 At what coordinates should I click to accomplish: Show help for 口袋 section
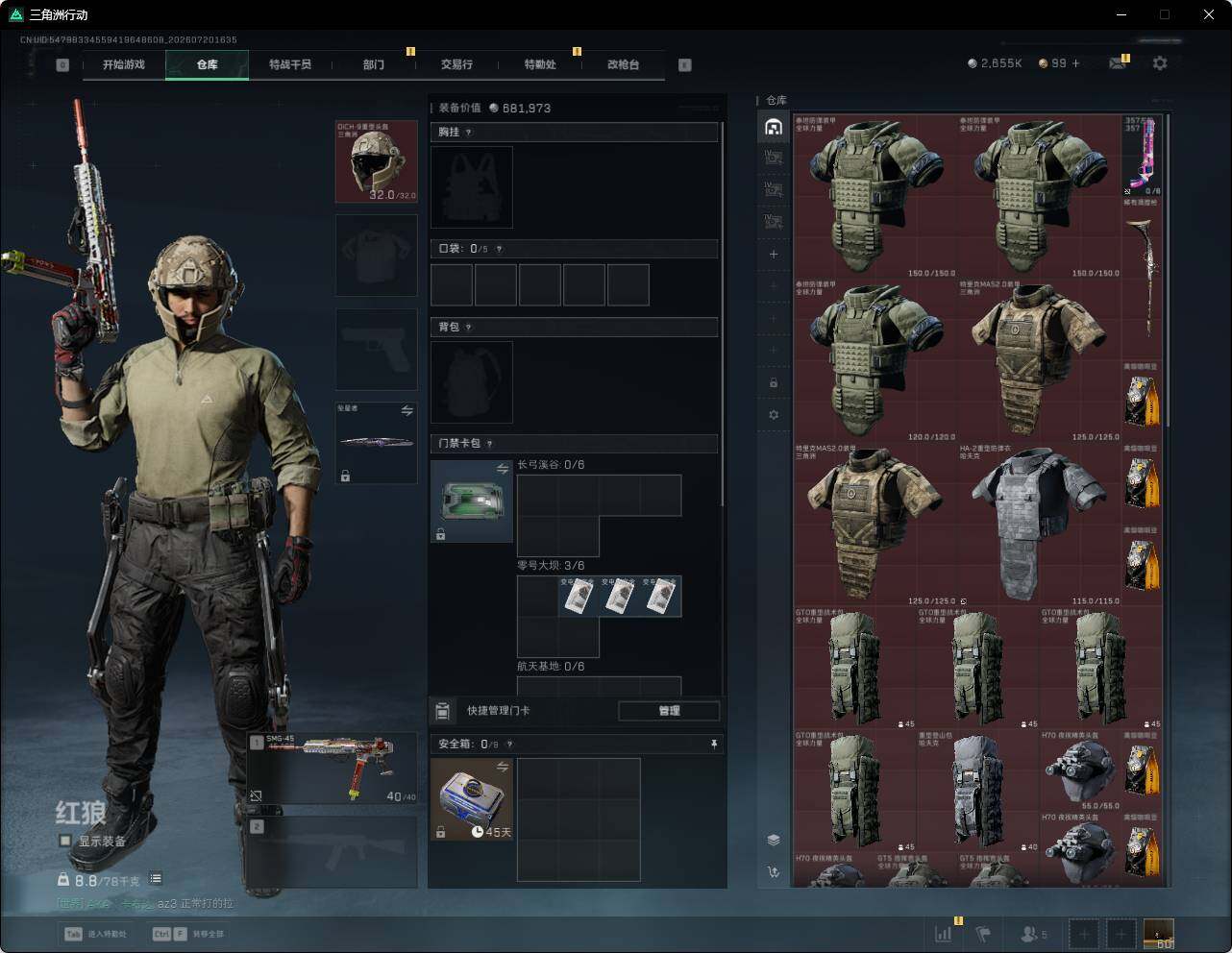tap(499, 249)
